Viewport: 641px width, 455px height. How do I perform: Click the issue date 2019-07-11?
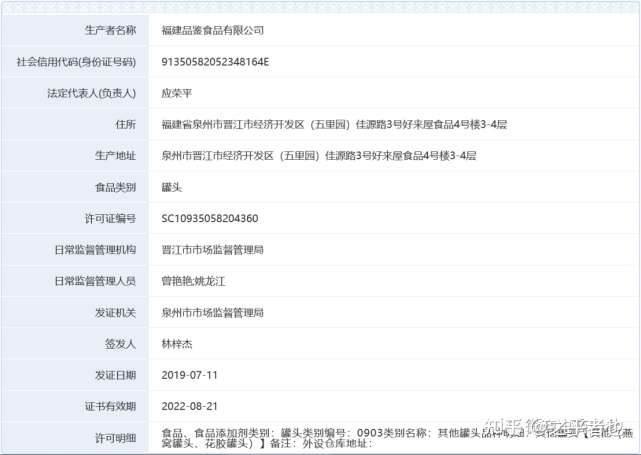tap(189, 375)
